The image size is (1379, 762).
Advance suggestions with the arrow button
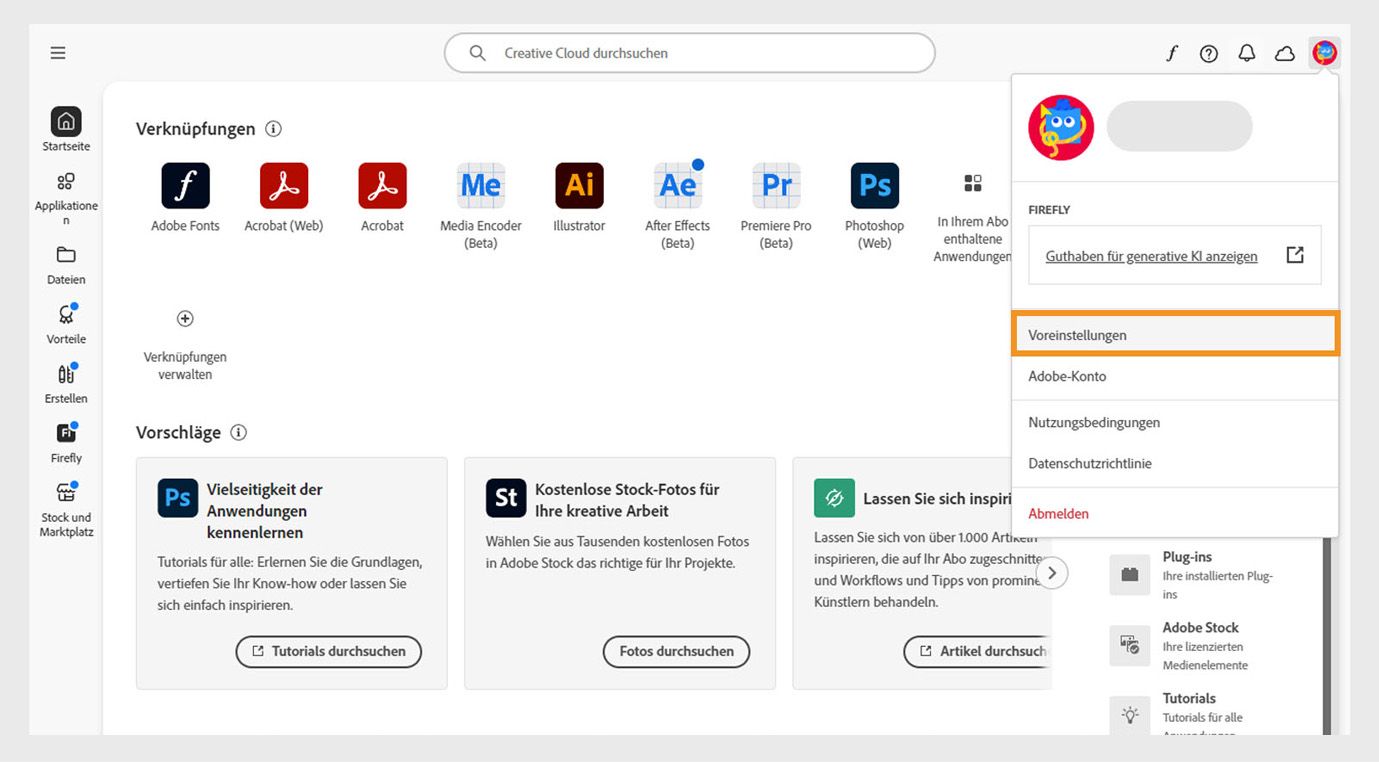pyautogui.click(x=1052, y=573)
